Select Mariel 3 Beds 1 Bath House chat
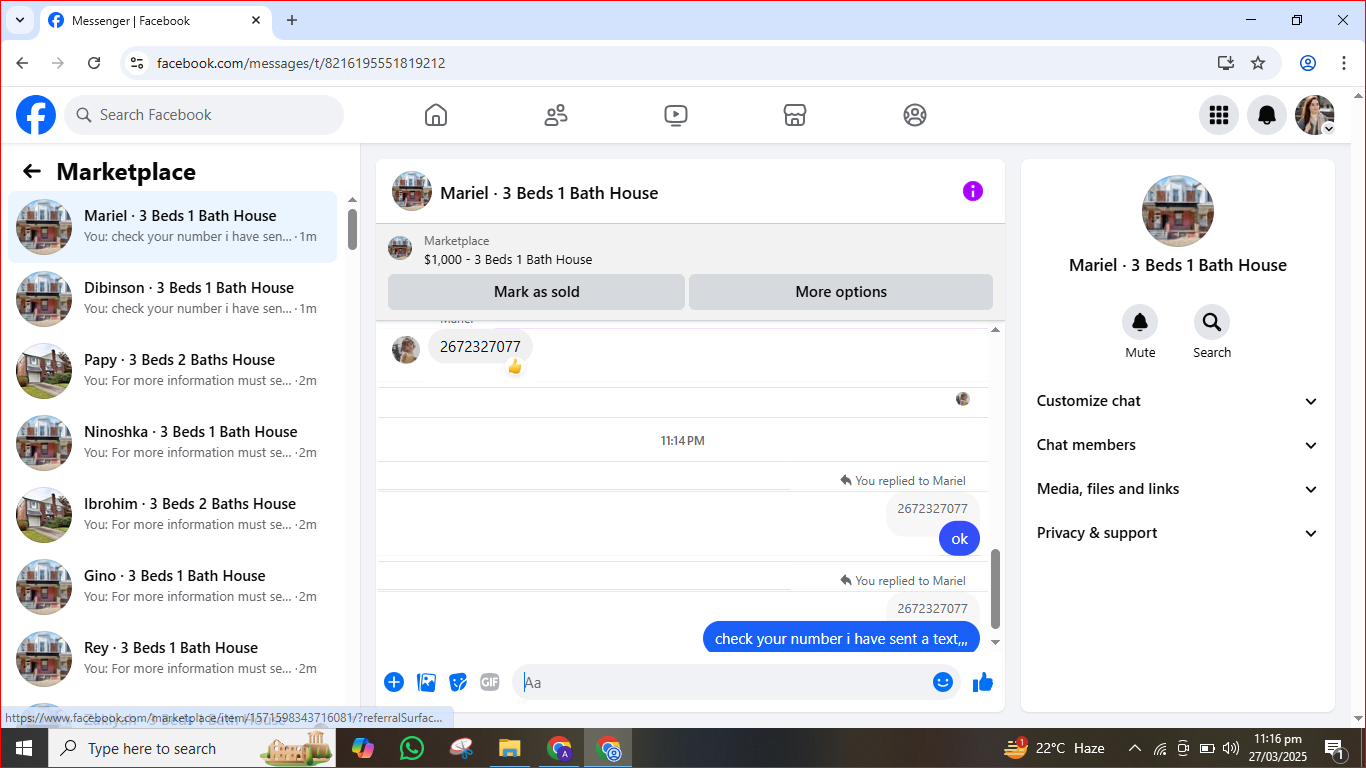1366x768 pixels. 172,227
